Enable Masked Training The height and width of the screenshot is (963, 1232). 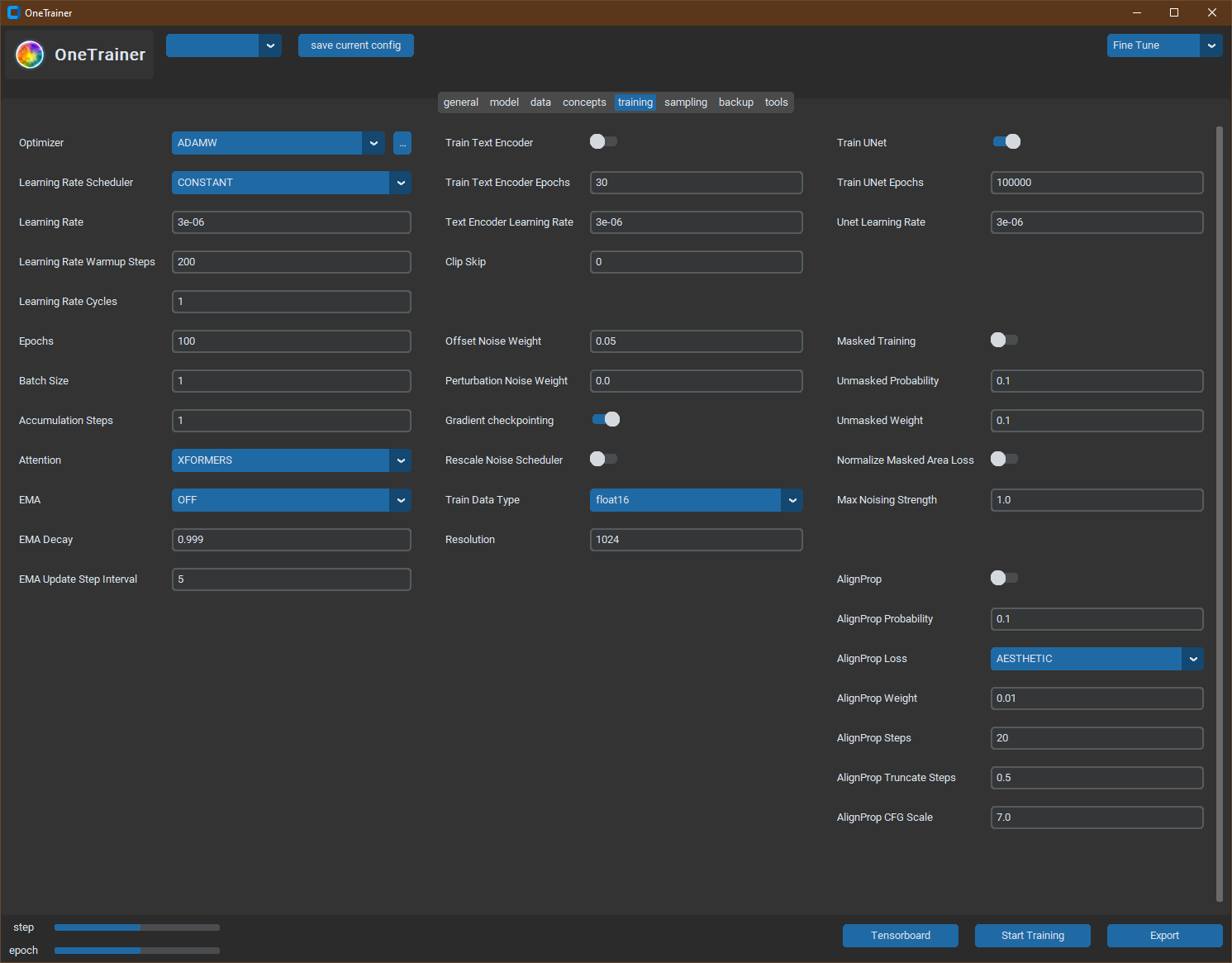click(1003, 340)
